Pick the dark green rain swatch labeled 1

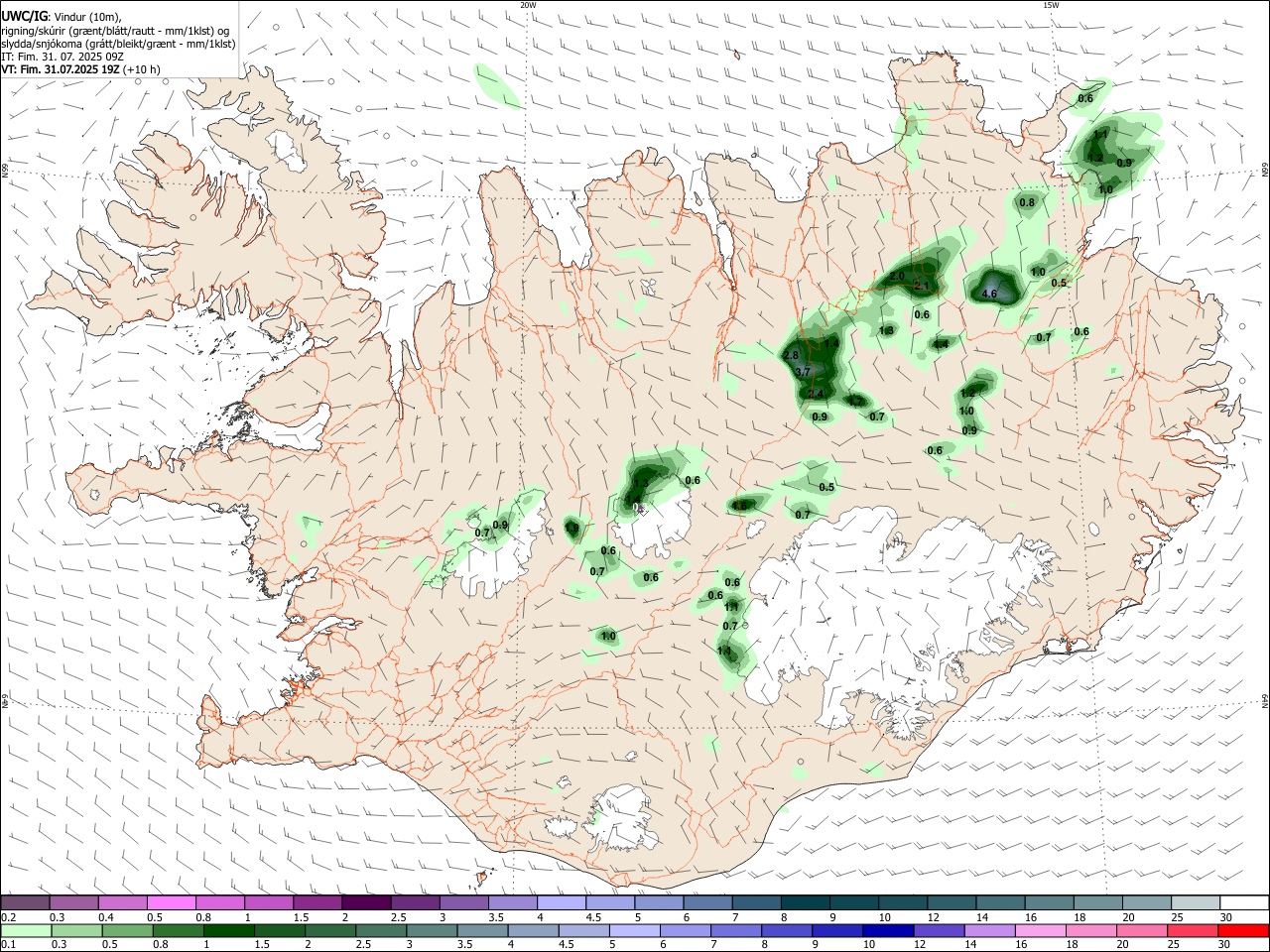click(x=228, y=930)
